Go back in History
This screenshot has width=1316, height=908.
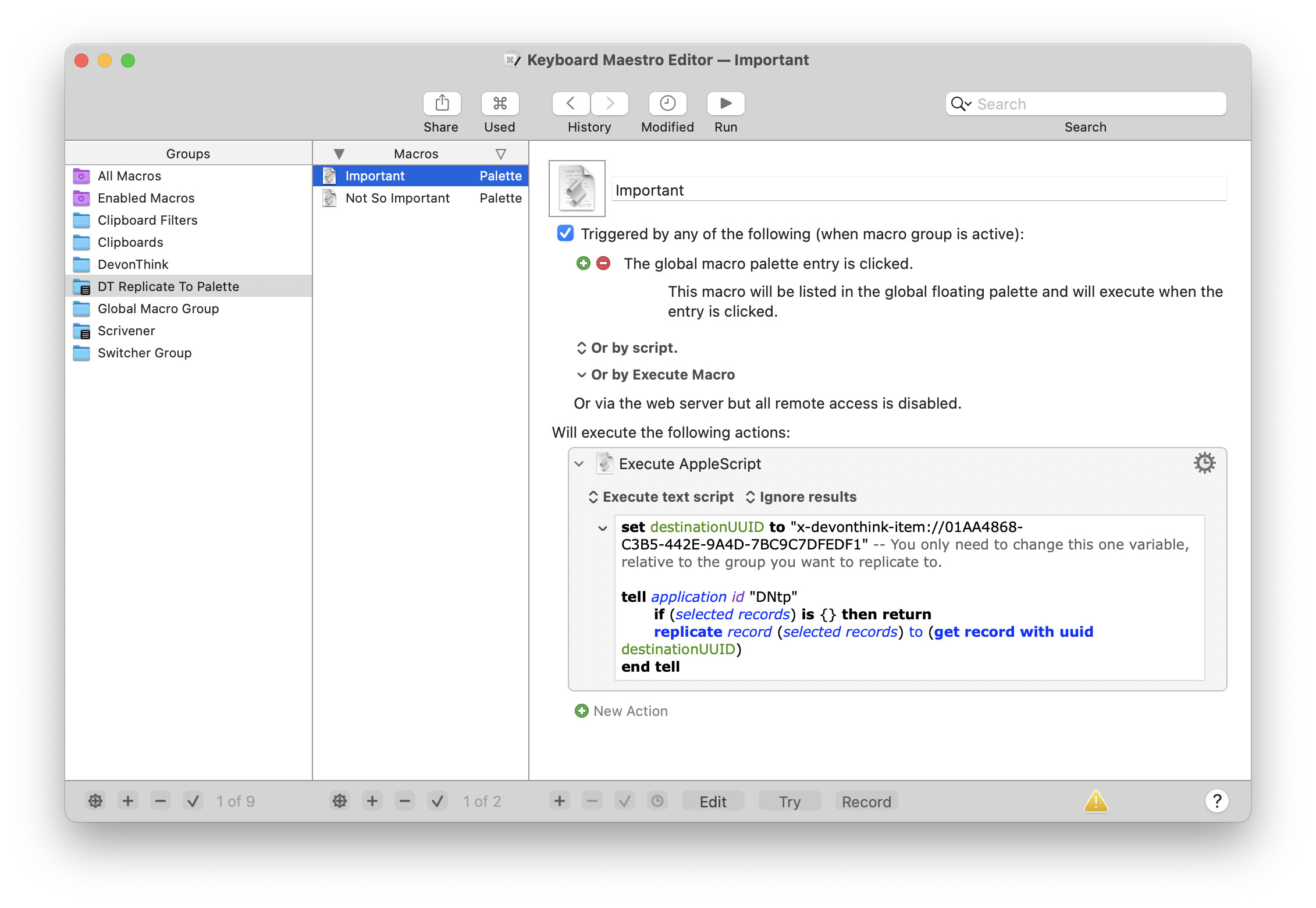point(571,104)
